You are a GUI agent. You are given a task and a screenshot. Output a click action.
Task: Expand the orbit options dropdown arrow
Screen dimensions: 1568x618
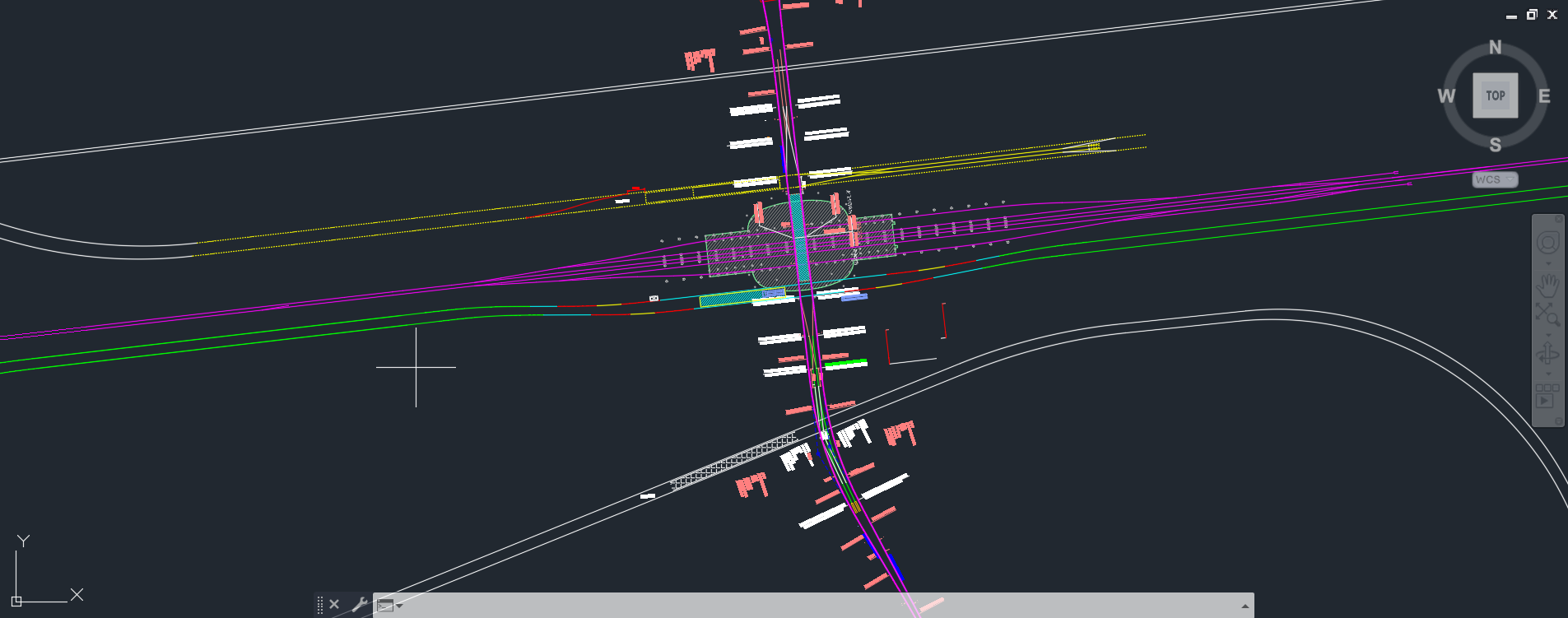pyautogui.click(x=1547, y=374)
